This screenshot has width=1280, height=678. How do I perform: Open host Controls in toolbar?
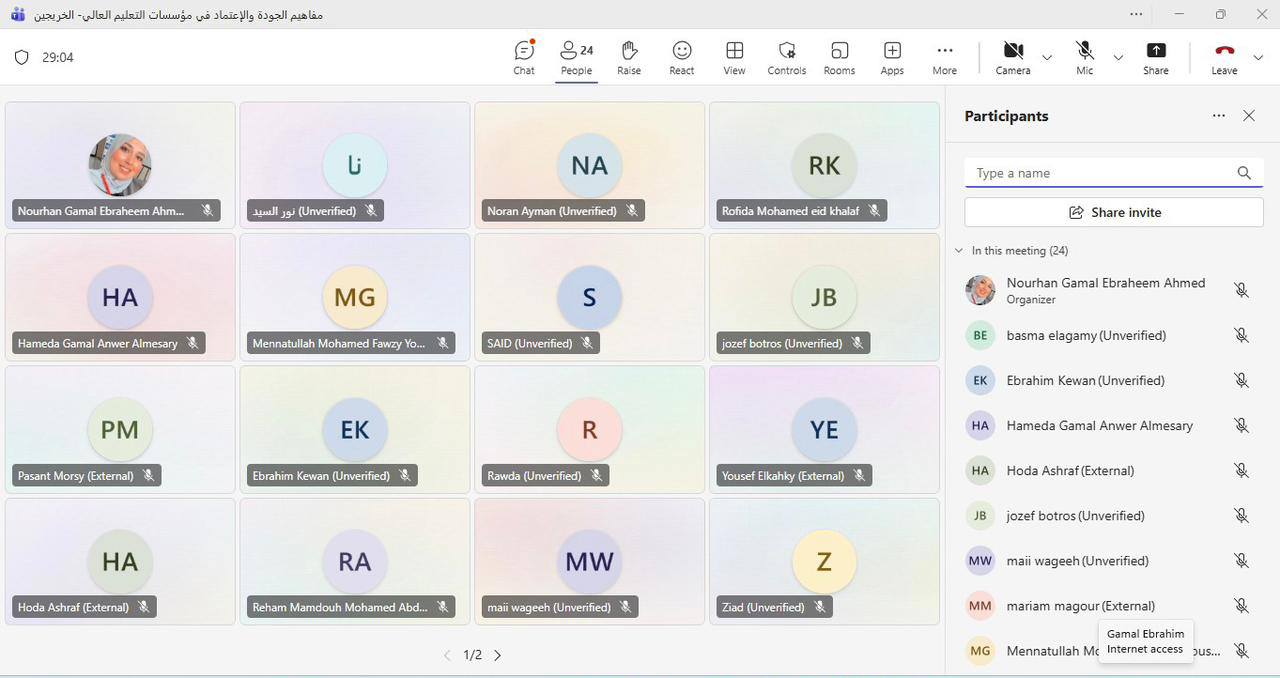[787, 58]
